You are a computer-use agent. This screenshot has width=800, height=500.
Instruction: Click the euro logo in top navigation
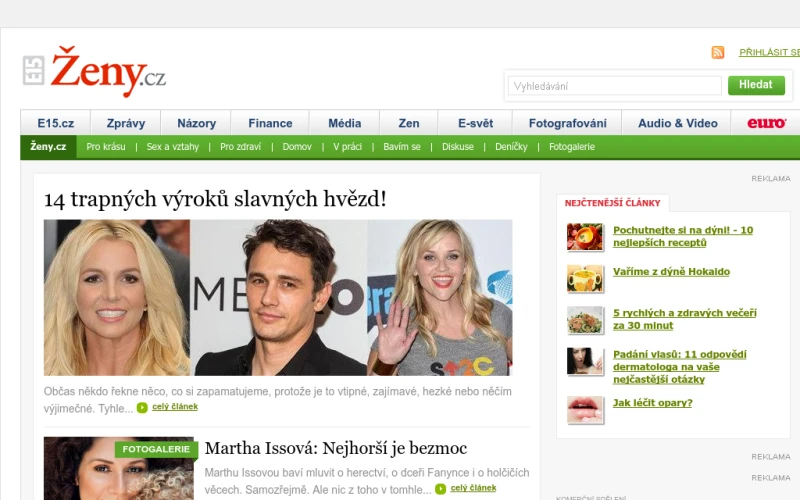766,123
